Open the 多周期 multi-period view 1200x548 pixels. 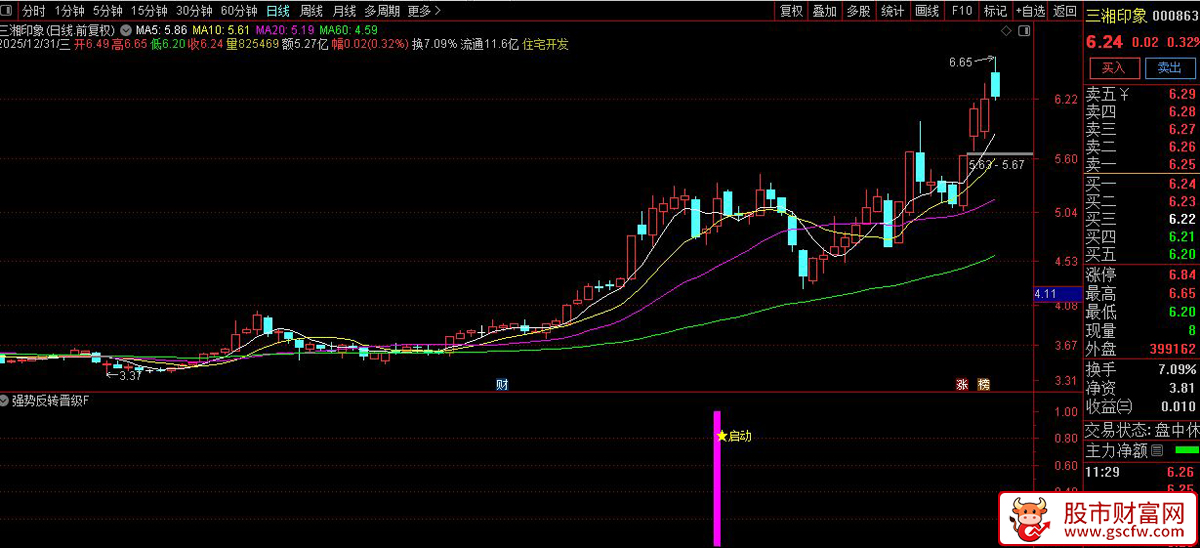[x=382, y=11]
